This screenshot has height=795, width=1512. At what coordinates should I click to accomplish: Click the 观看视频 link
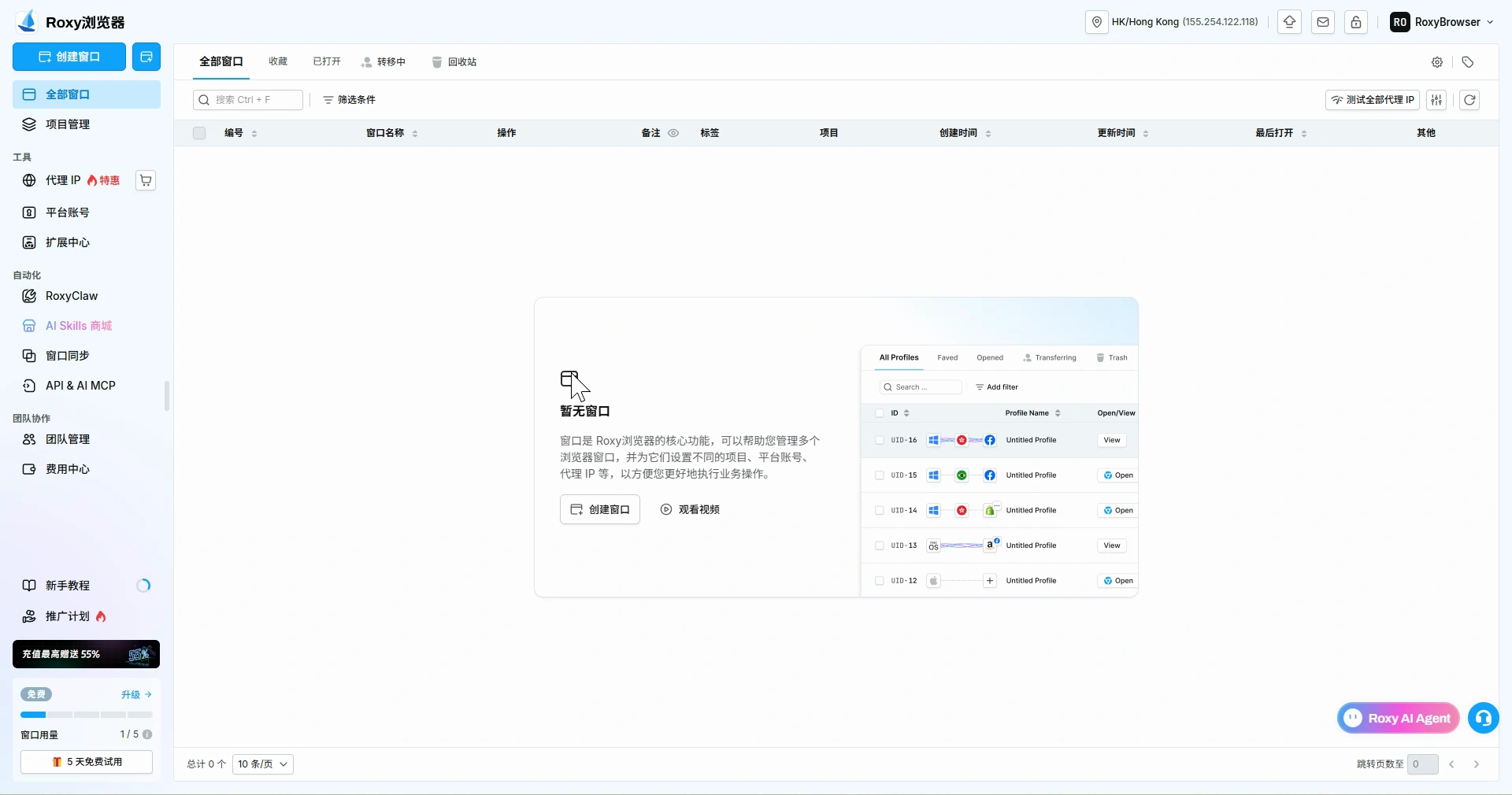click(x=690, y=509)
